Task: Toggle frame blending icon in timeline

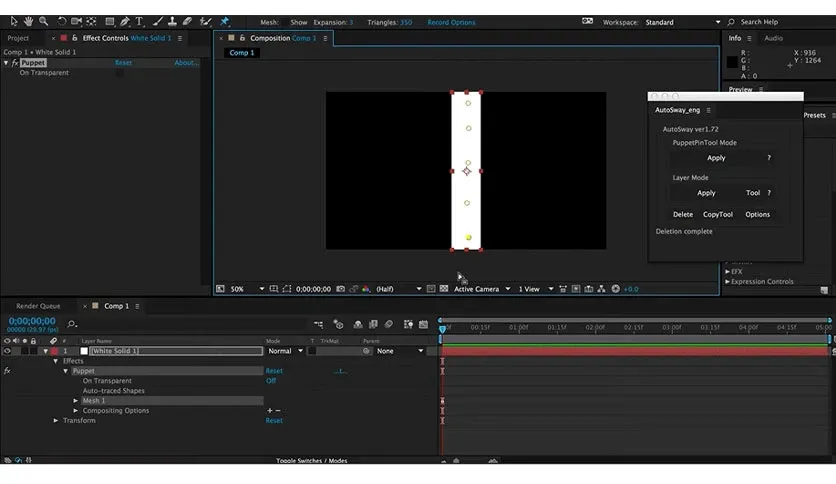Action: (x=373, y=324)
